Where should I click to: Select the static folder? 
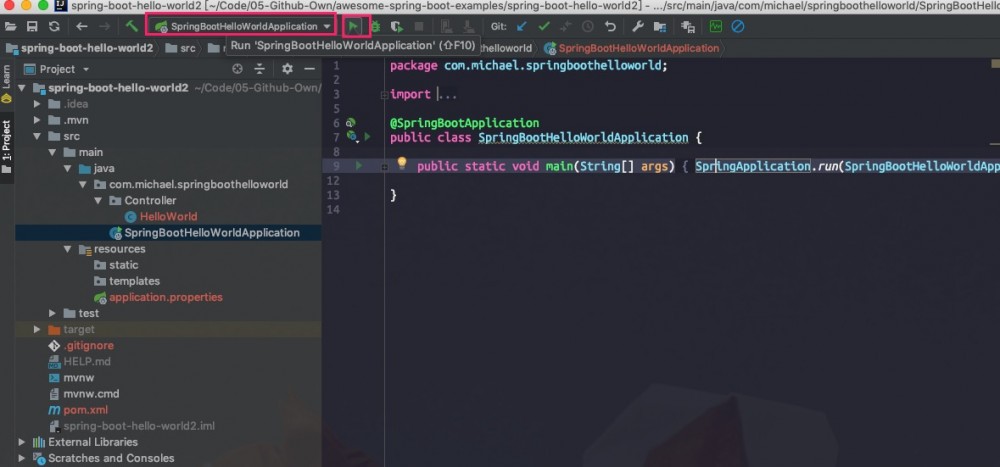(x=123, y=265)
